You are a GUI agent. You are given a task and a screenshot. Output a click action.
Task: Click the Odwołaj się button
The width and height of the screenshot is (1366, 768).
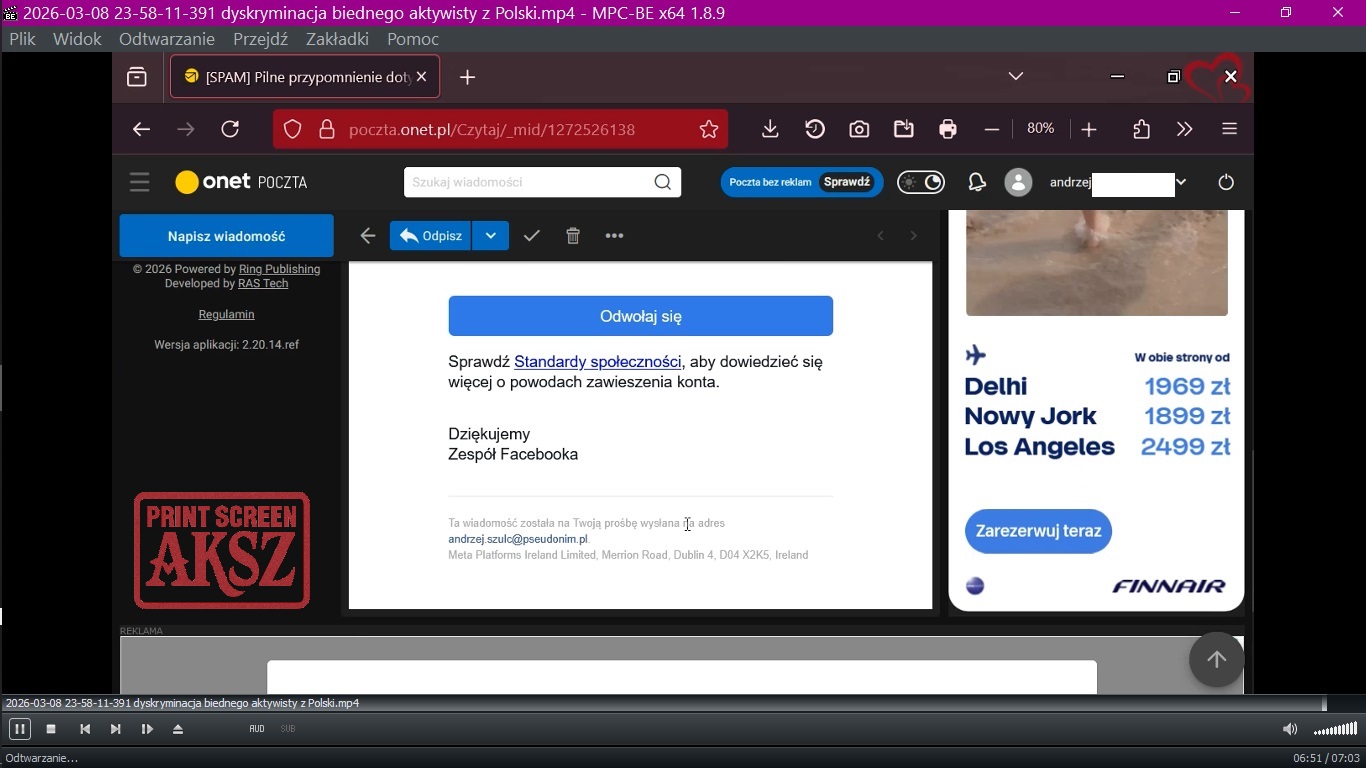[640, 316]
